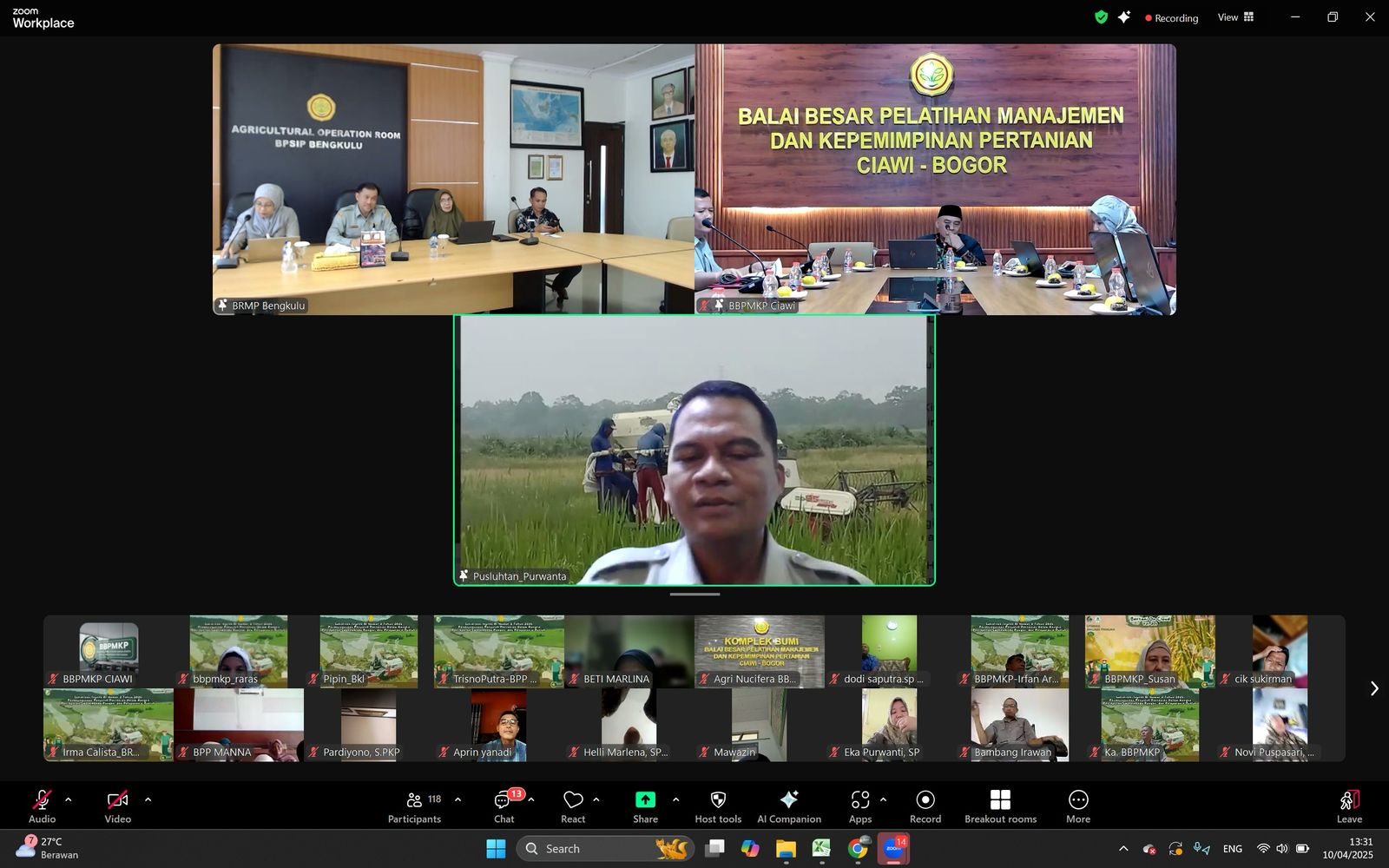Click the ENG language indicator
The height and width of the screenshot is (868, 1389).
coord(1232,849)
